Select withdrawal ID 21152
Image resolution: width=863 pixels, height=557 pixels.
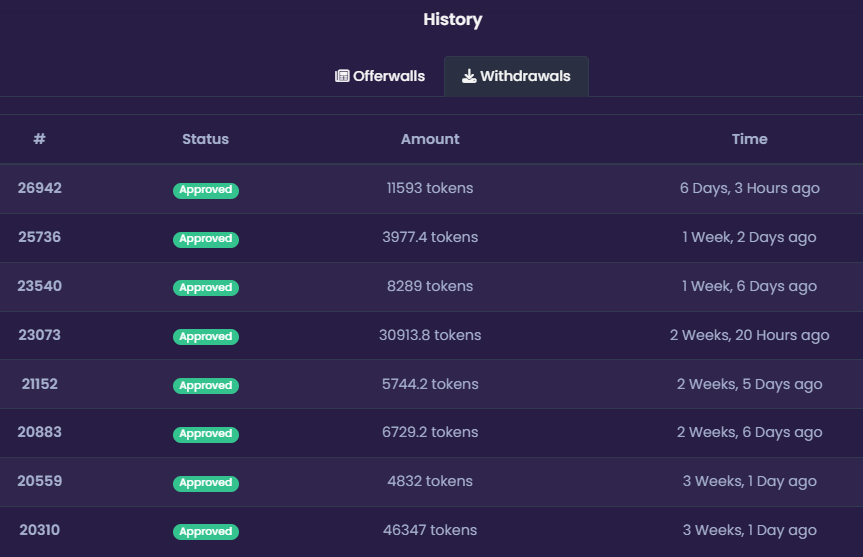click(40, 384)
